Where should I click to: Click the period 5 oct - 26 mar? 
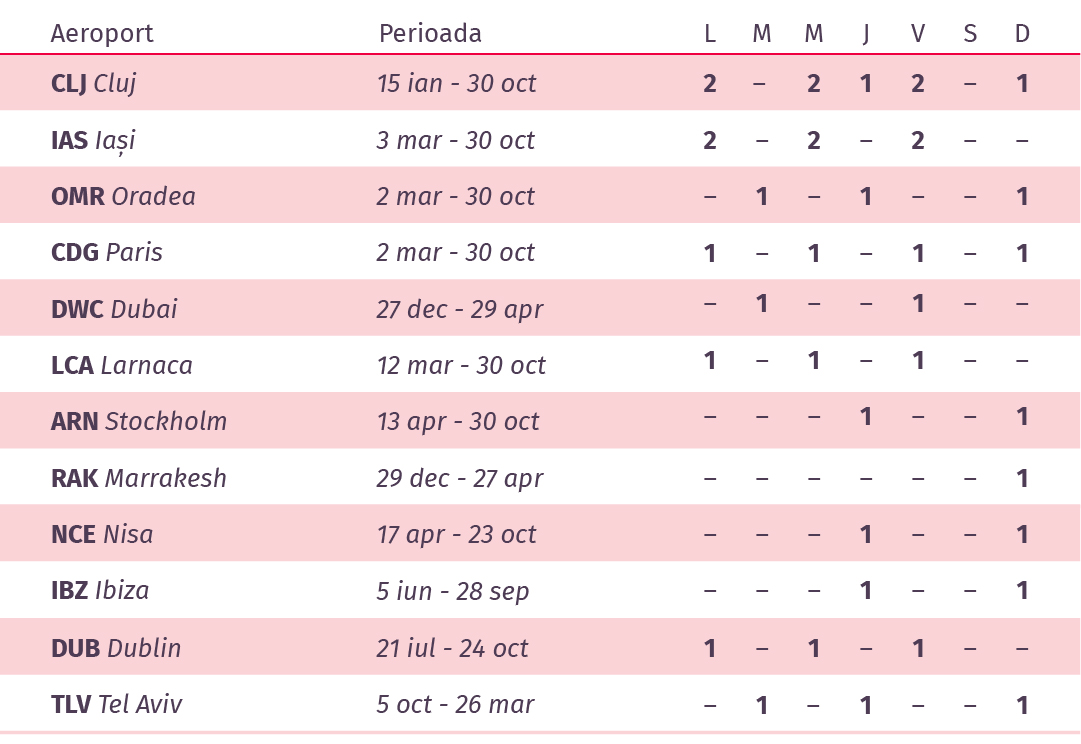pyautogui.click(x=456, y=704)
